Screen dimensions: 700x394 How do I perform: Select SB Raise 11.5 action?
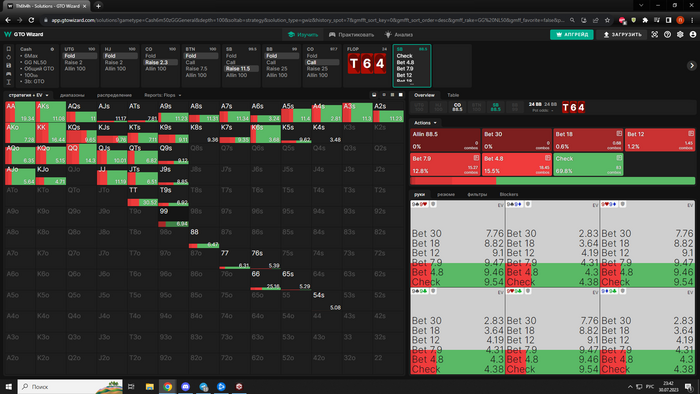pyautogui.click(x=242, y=69)
